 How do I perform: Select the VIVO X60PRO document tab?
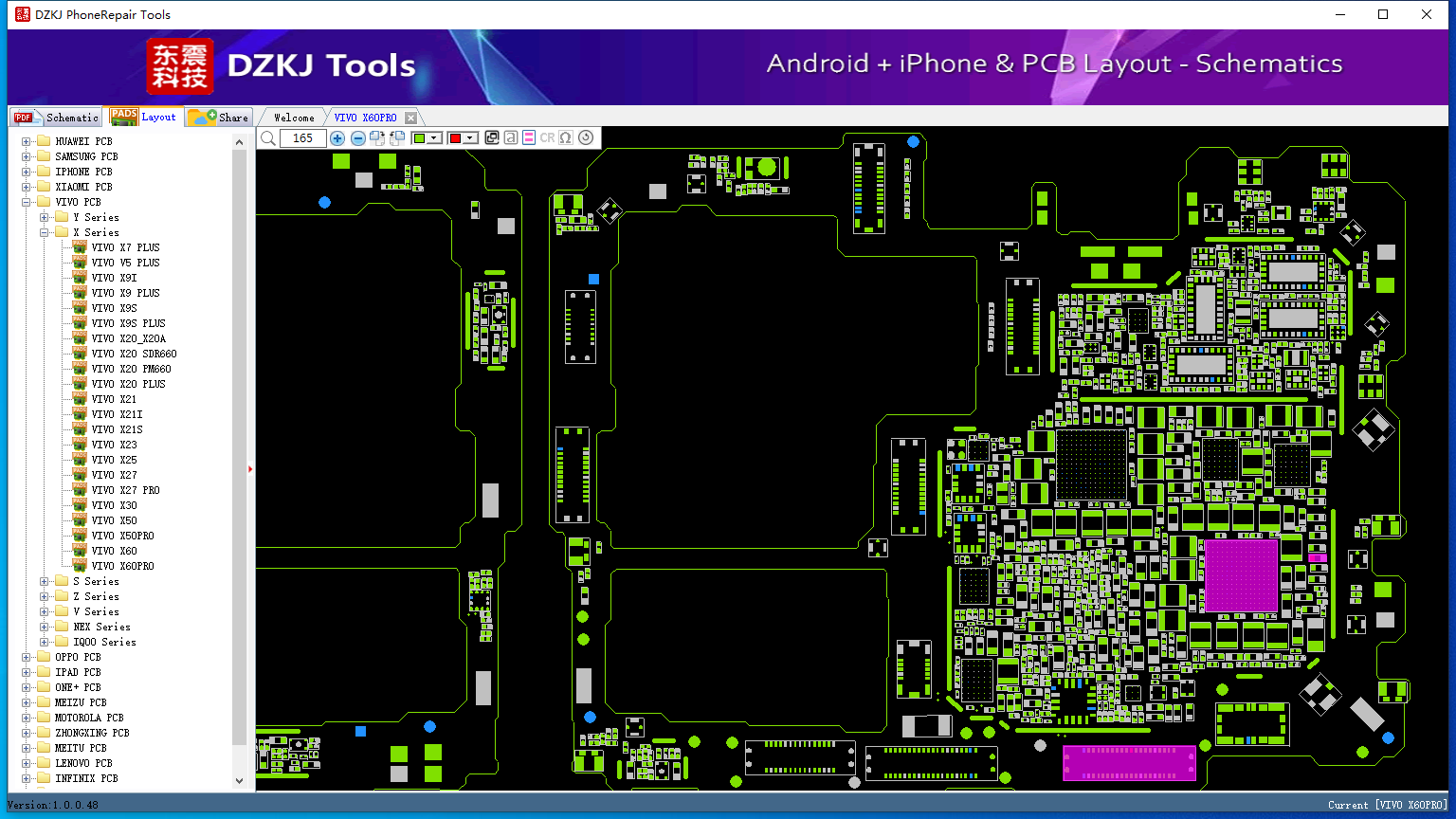pos(366,118)
